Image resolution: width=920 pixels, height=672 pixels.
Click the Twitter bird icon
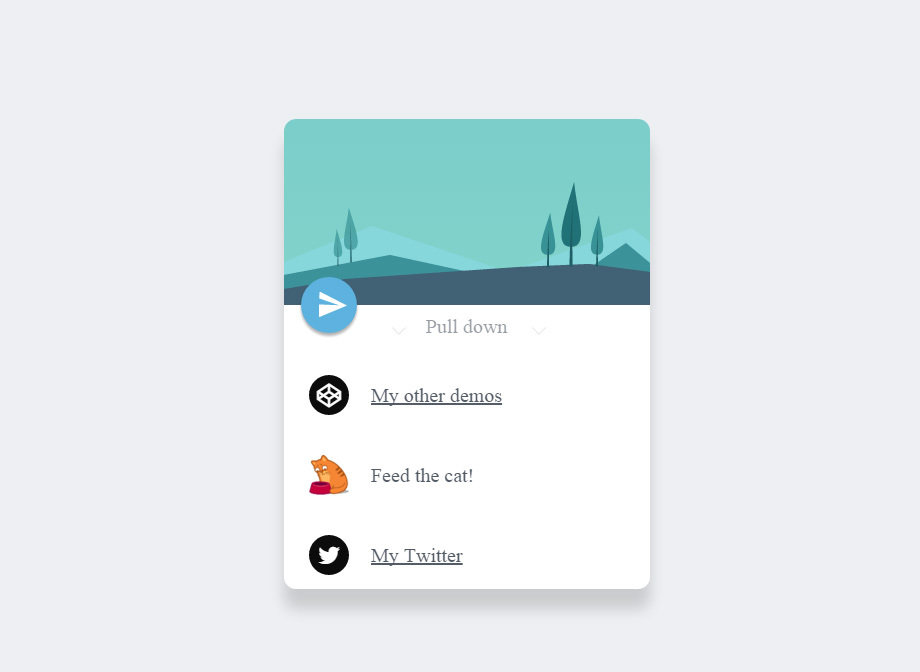coord(329,555)
